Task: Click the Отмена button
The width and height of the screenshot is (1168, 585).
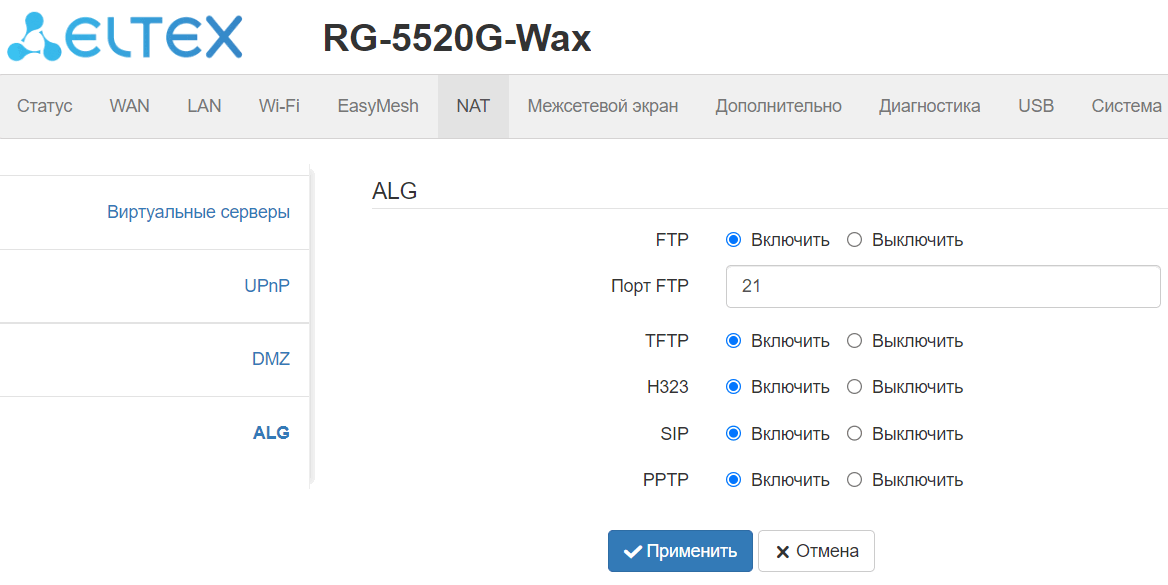Action: [816, 551]
